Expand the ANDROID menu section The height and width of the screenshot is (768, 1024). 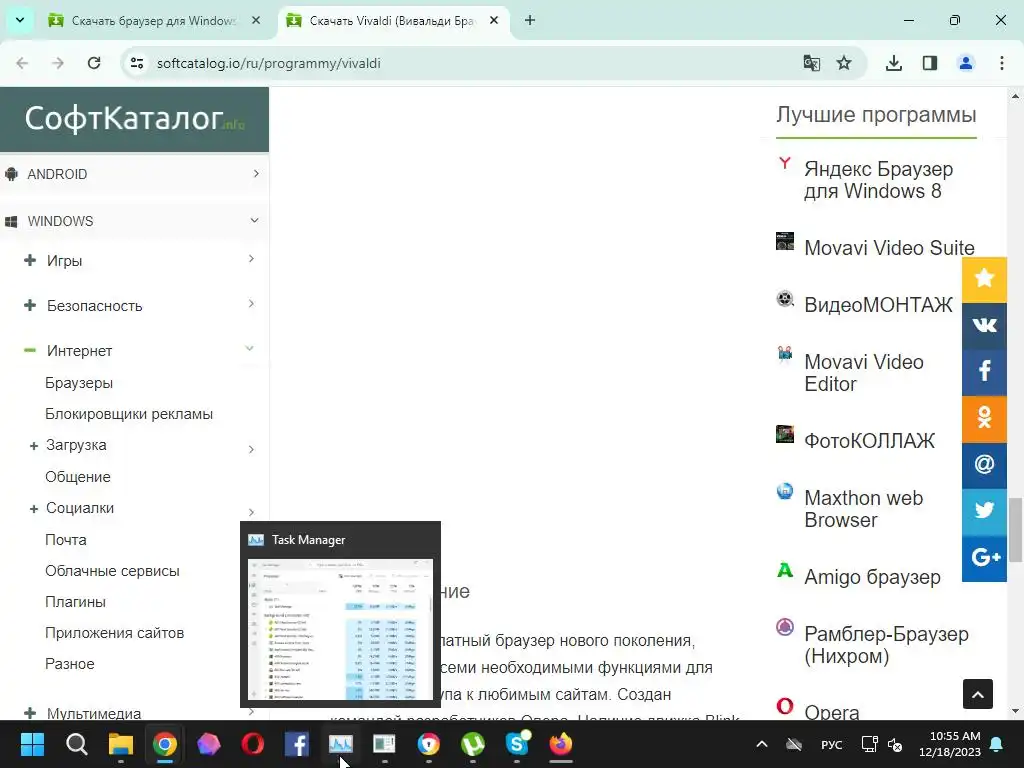coord(256,174)
